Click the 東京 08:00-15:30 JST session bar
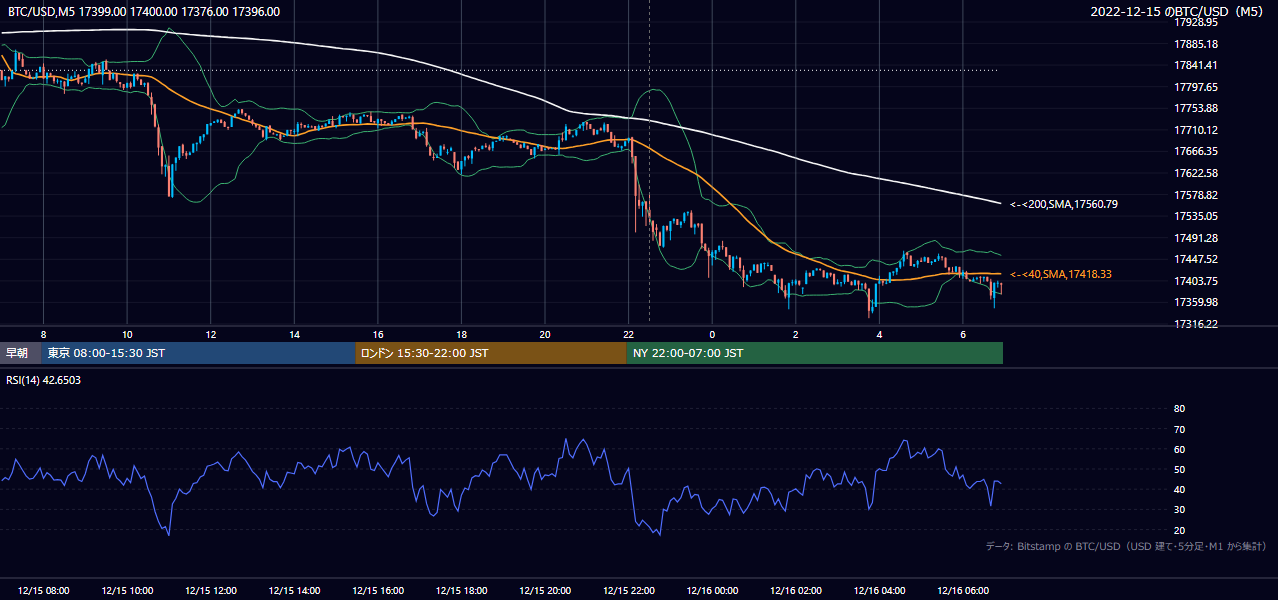 tap(199, 353)
